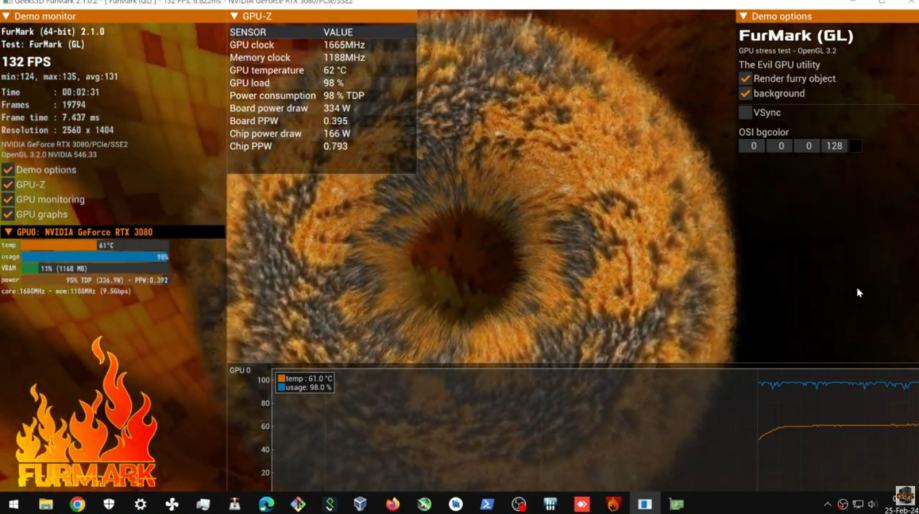Switch to FurMark flame taskbar icon
Image resolution: width=919 pixels, height=514 pixels.
[613, 504]
